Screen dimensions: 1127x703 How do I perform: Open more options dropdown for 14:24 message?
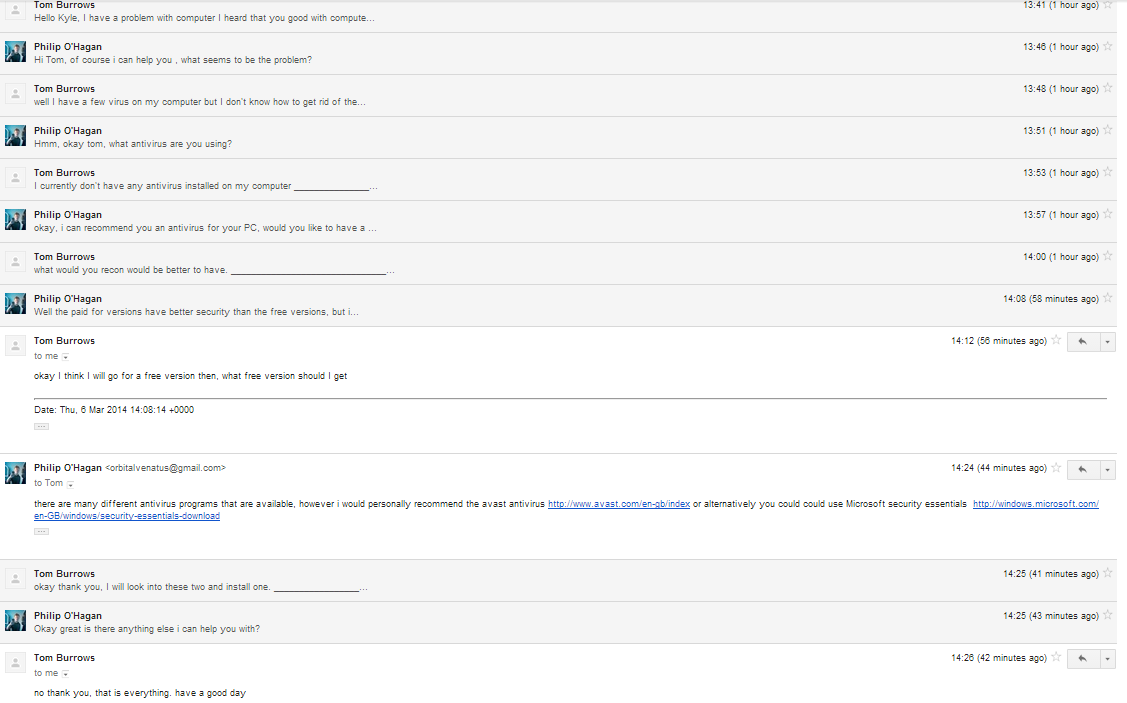pyautogui.click(x=1107, y=469)
